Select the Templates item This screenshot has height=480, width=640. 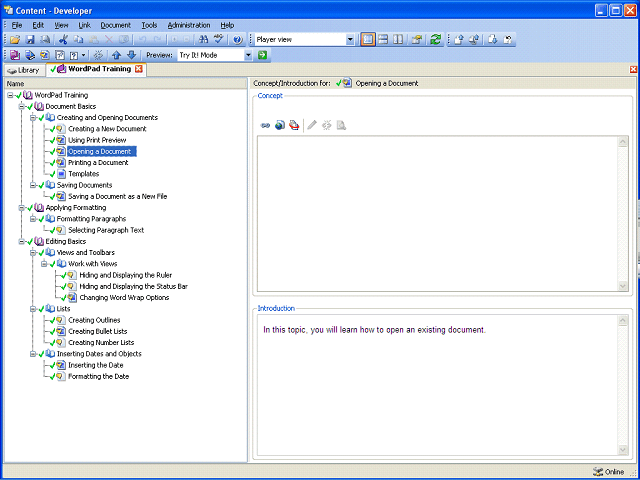coord(84,174)
